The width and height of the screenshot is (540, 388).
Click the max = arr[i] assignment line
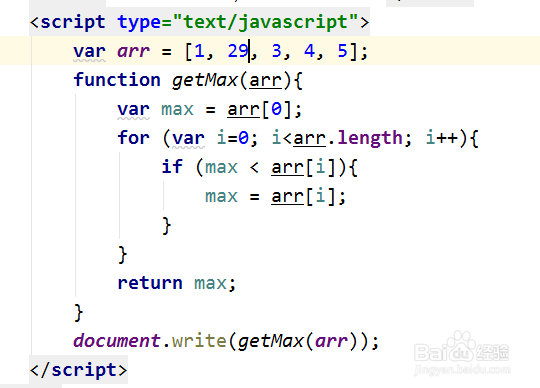tap(275, 197)
